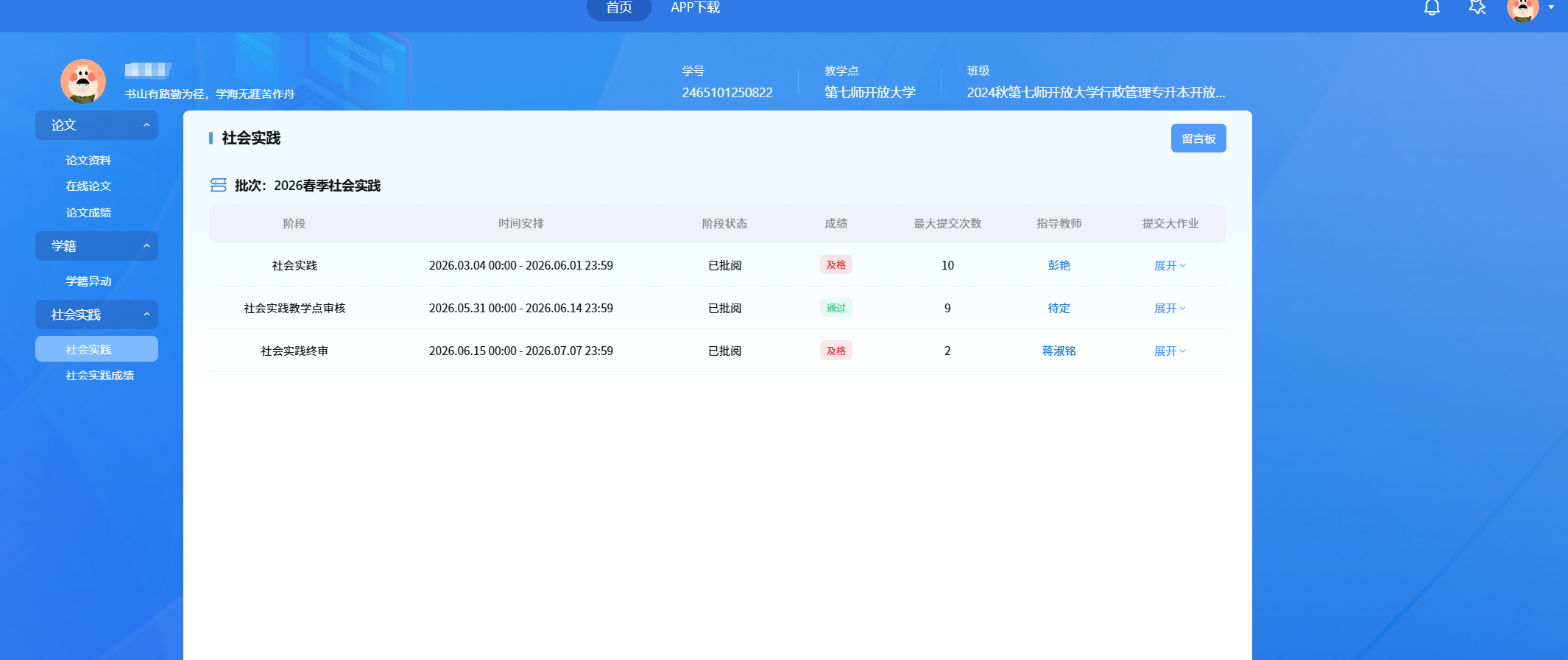Collapse the 学籍 sidebar section
The width and height of the screenshot is (1568, 660).
pyautogui.click(x=96, y=246)
